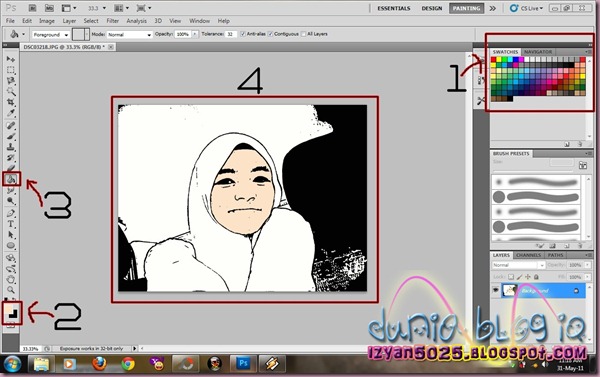Select the Rectangular Marquee tool

click(x=11, y=70)
